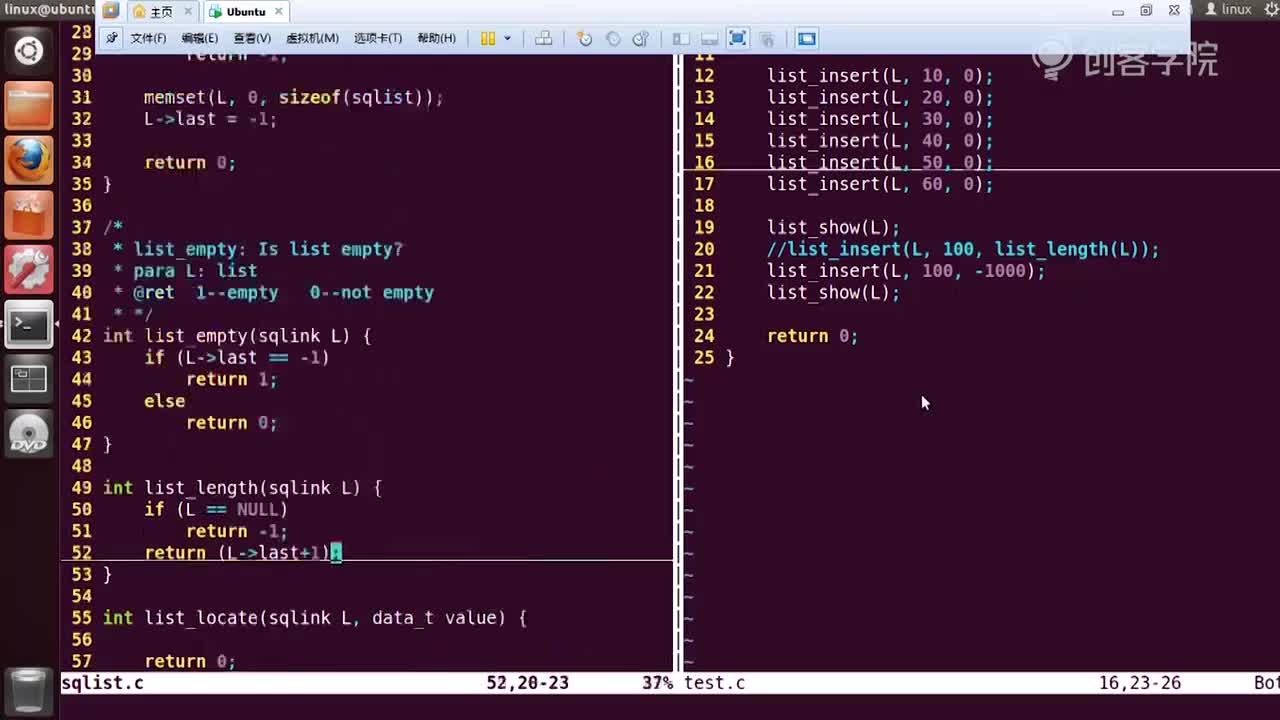Open System Settings from the dock
This screenshot has height=720, width=1280.
(29, 270)
